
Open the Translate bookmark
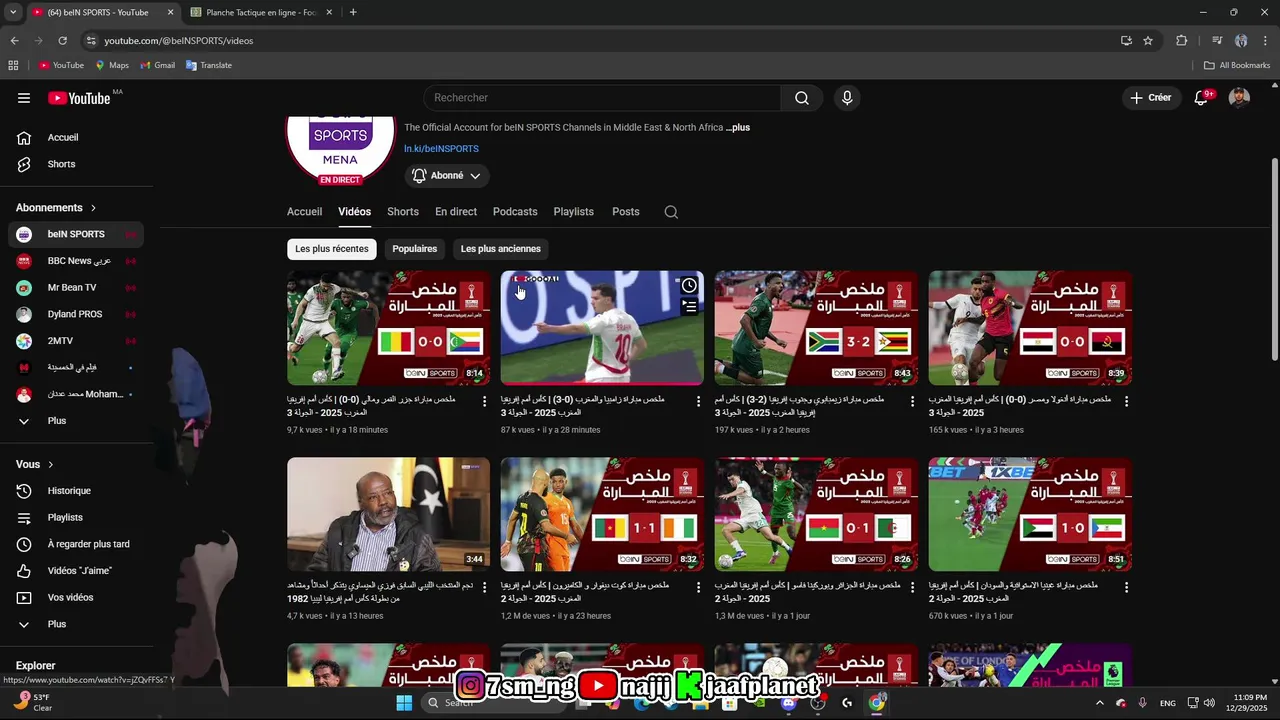pos(209,65)
